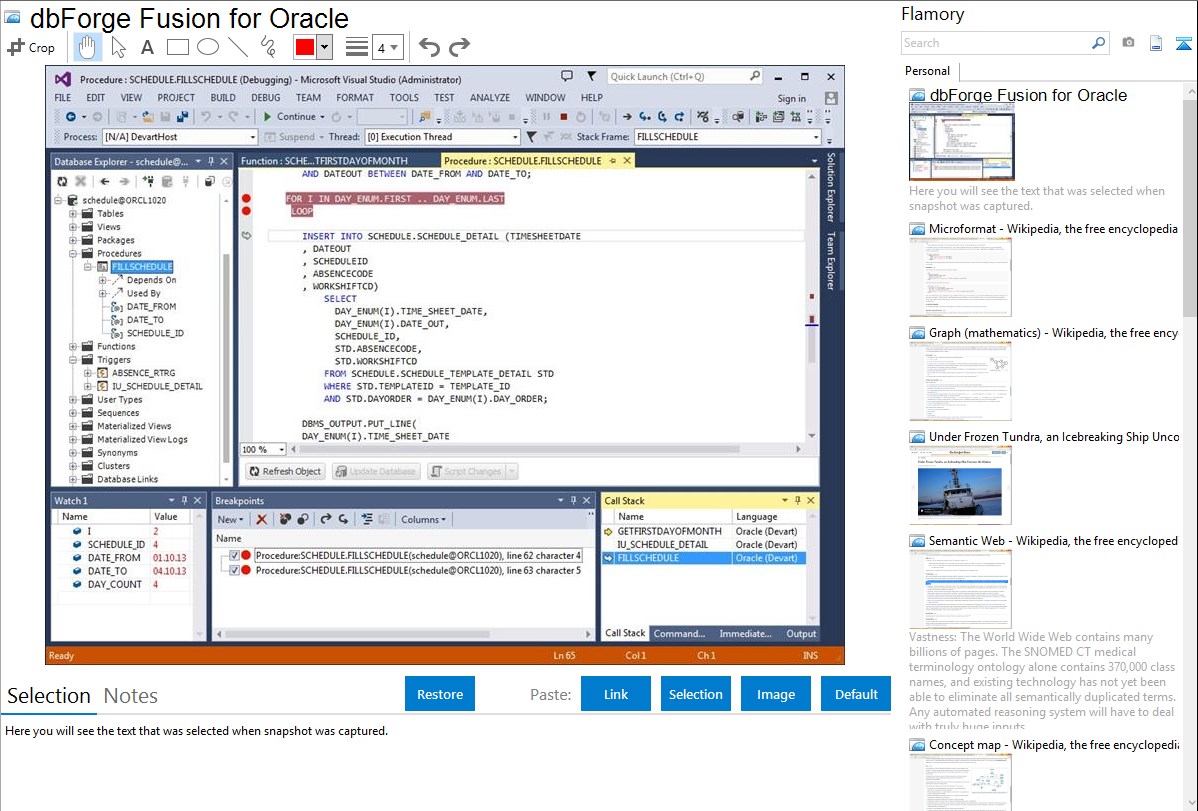Viewport: 1198px width, 811px height.
Task: Expand the Functions node
Action: pos(73,346)
